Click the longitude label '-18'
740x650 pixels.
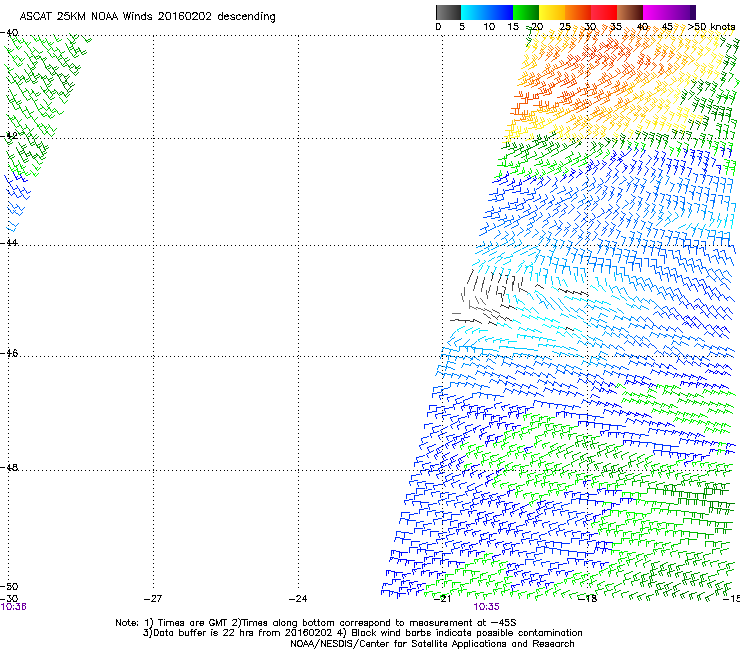point(588,599)
